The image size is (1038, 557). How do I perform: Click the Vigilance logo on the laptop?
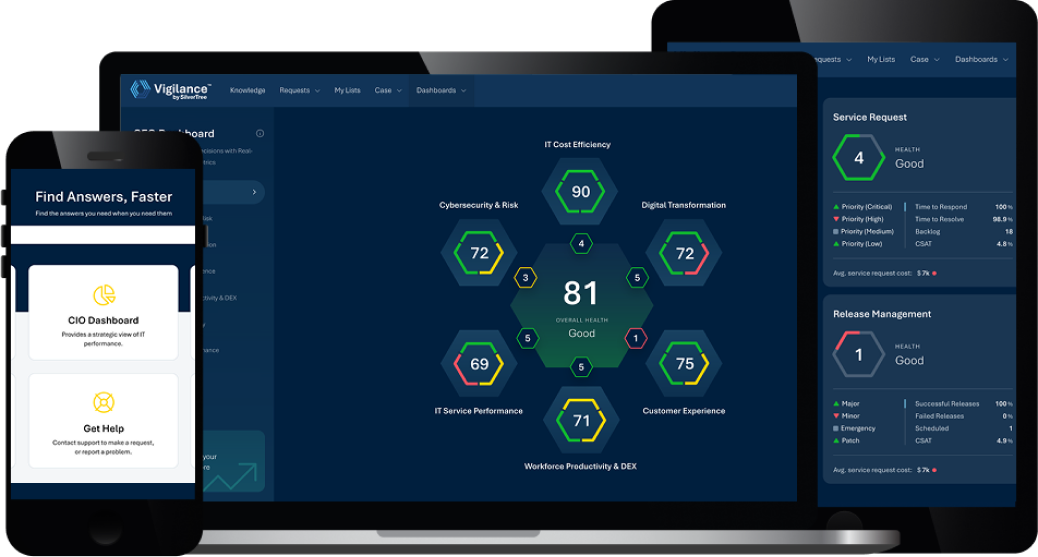coord(170,89)
